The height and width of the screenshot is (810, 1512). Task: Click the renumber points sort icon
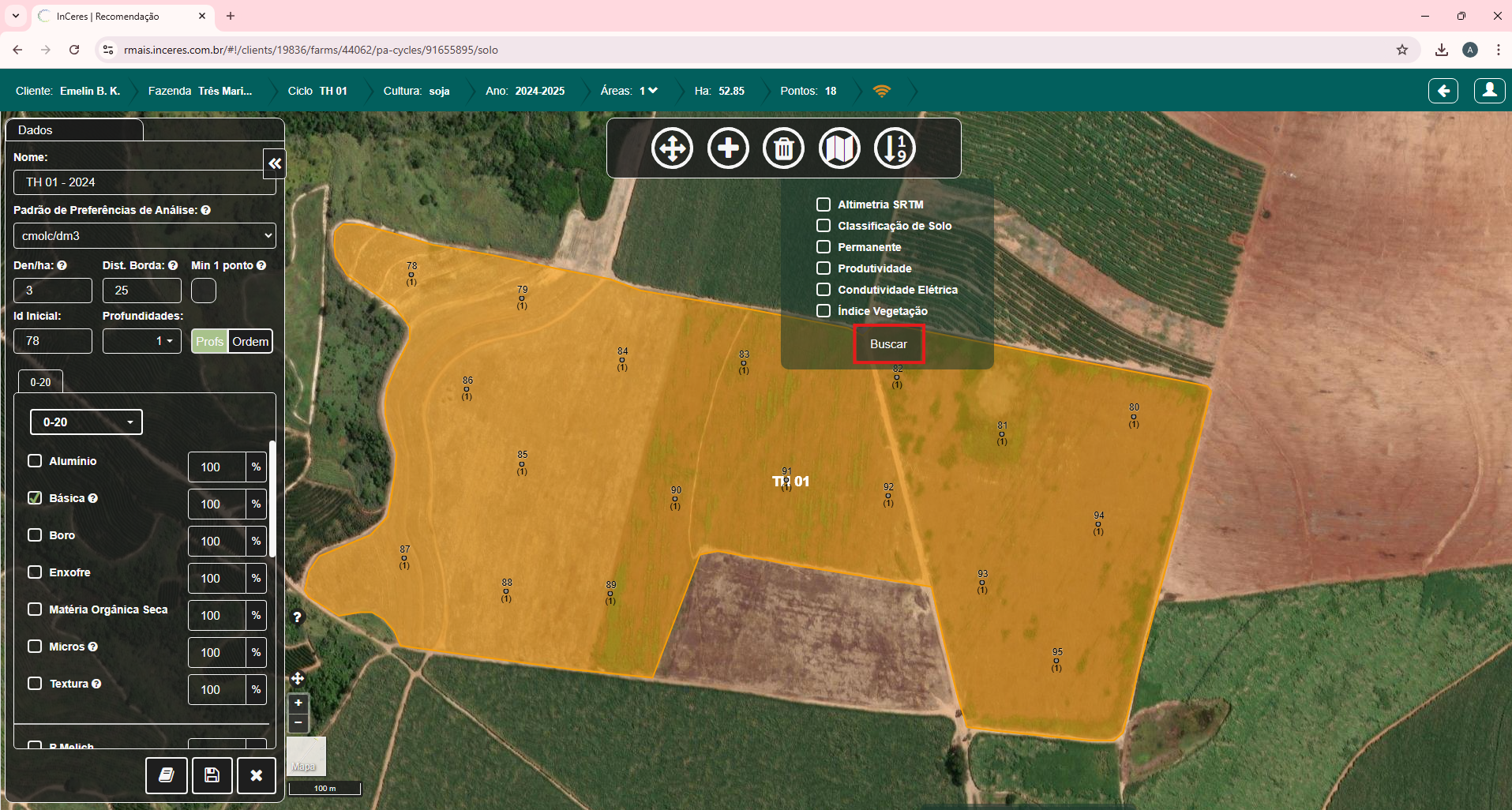[x=895, y=148]
